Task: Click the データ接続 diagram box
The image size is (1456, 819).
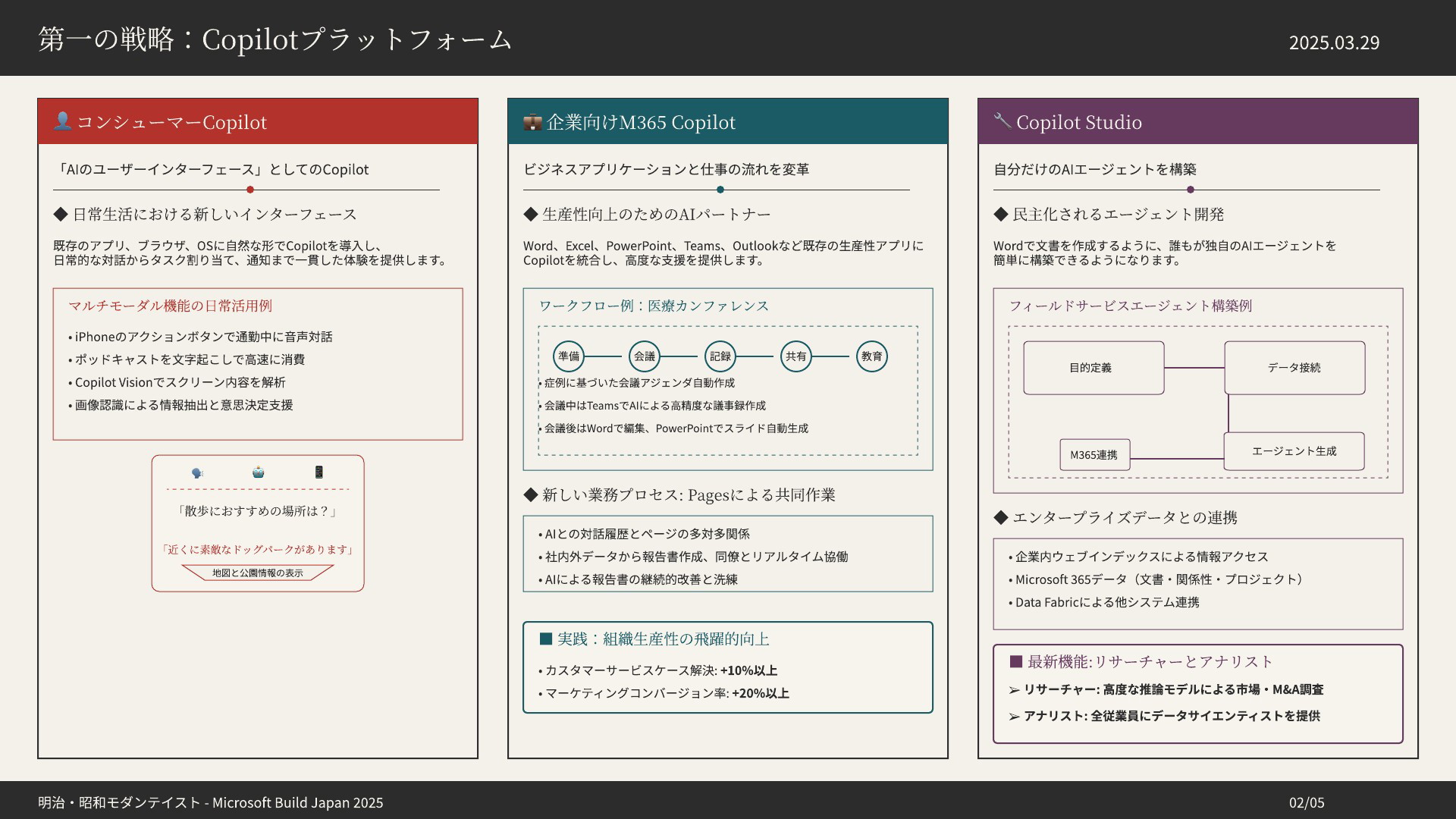Action: pos(1294,368)
